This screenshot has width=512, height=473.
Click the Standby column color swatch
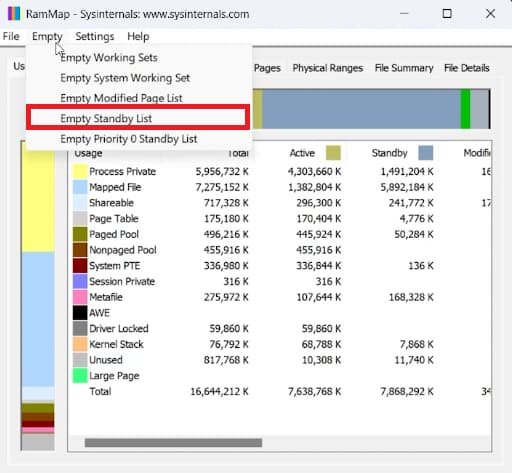point(426,153)
